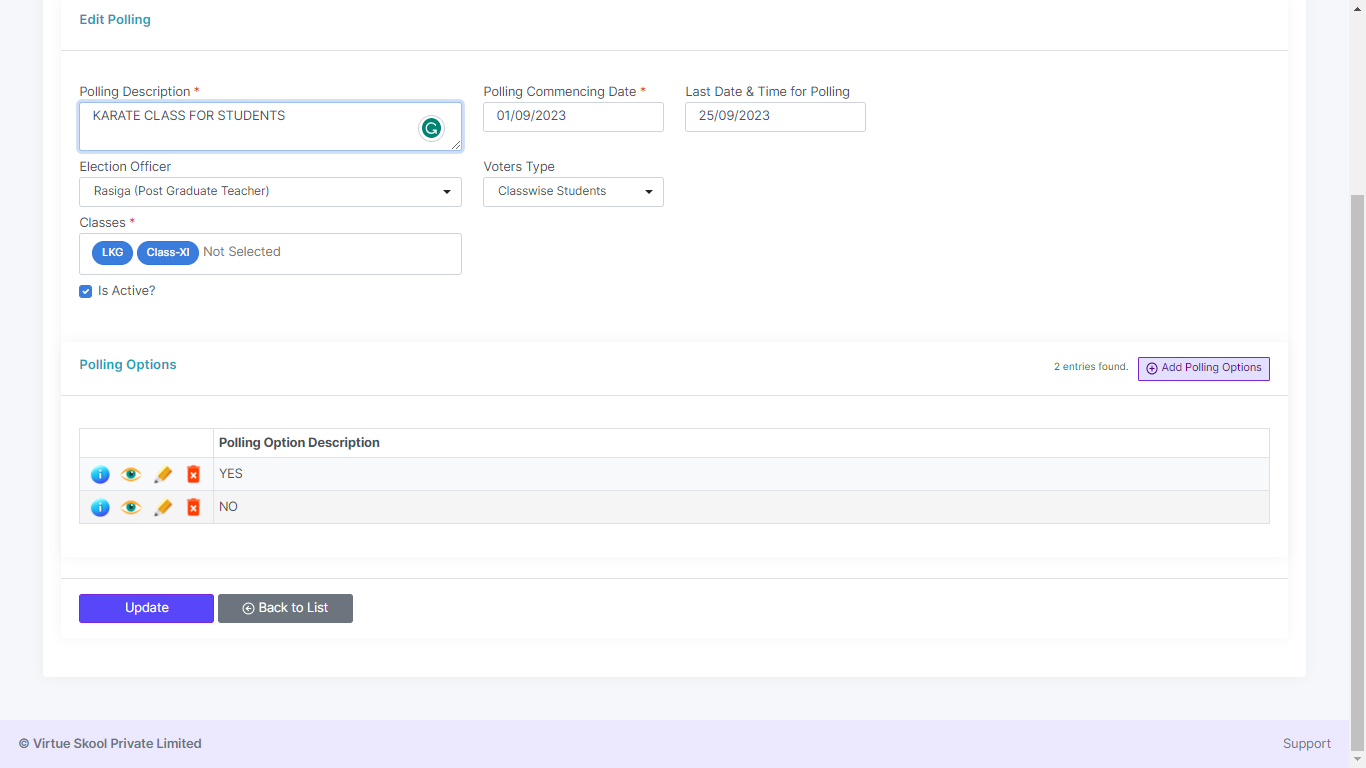Click the Polling Commencing Date field
The height and width of the screenshot is (768, 1366).
pyautogui.click(x=573, y=117)
